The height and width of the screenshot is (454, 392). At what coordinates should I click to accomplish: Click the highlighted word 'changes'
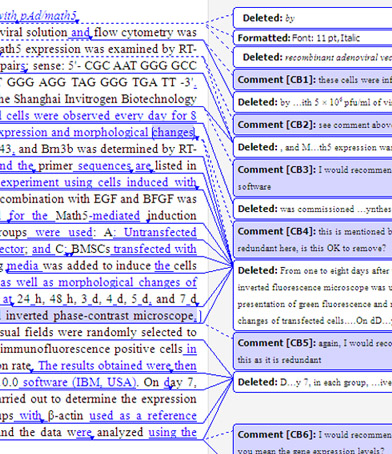click(173, 132)
